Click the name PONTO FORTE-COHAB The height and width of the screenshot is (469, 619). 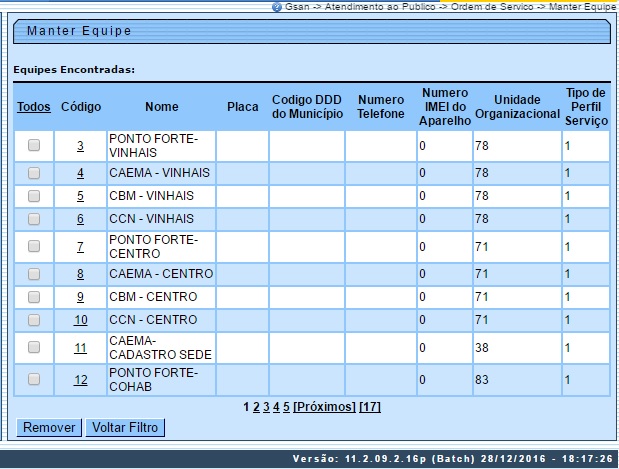[x=153, y=380]
